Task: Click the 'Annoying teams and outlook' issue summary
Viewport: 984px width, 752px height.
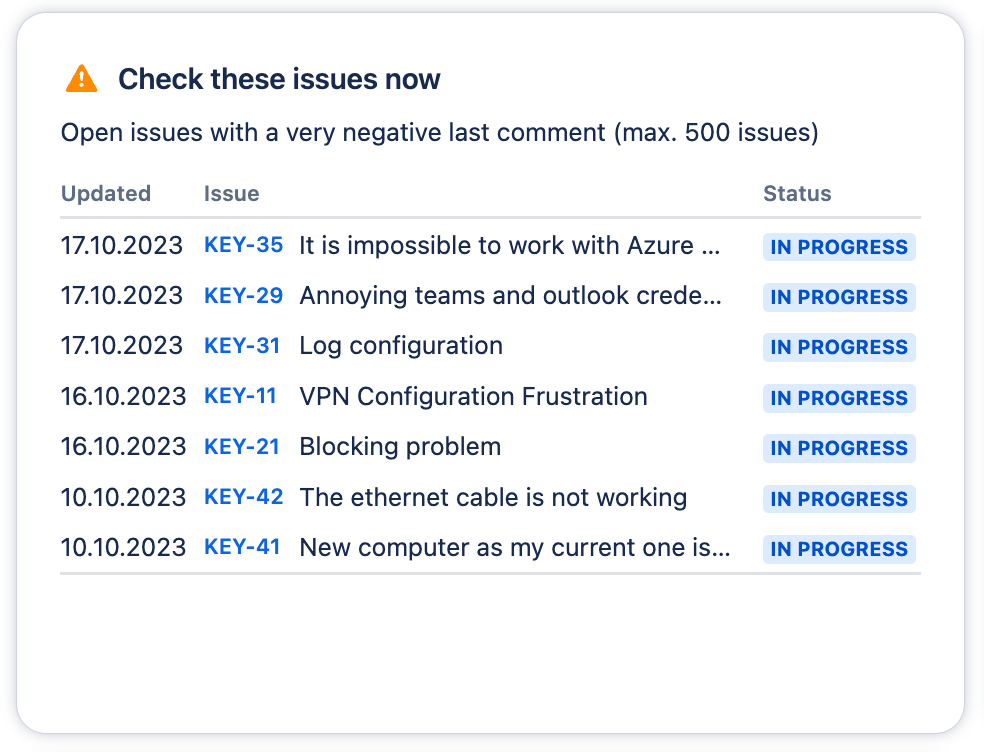Action: [510, 296]
